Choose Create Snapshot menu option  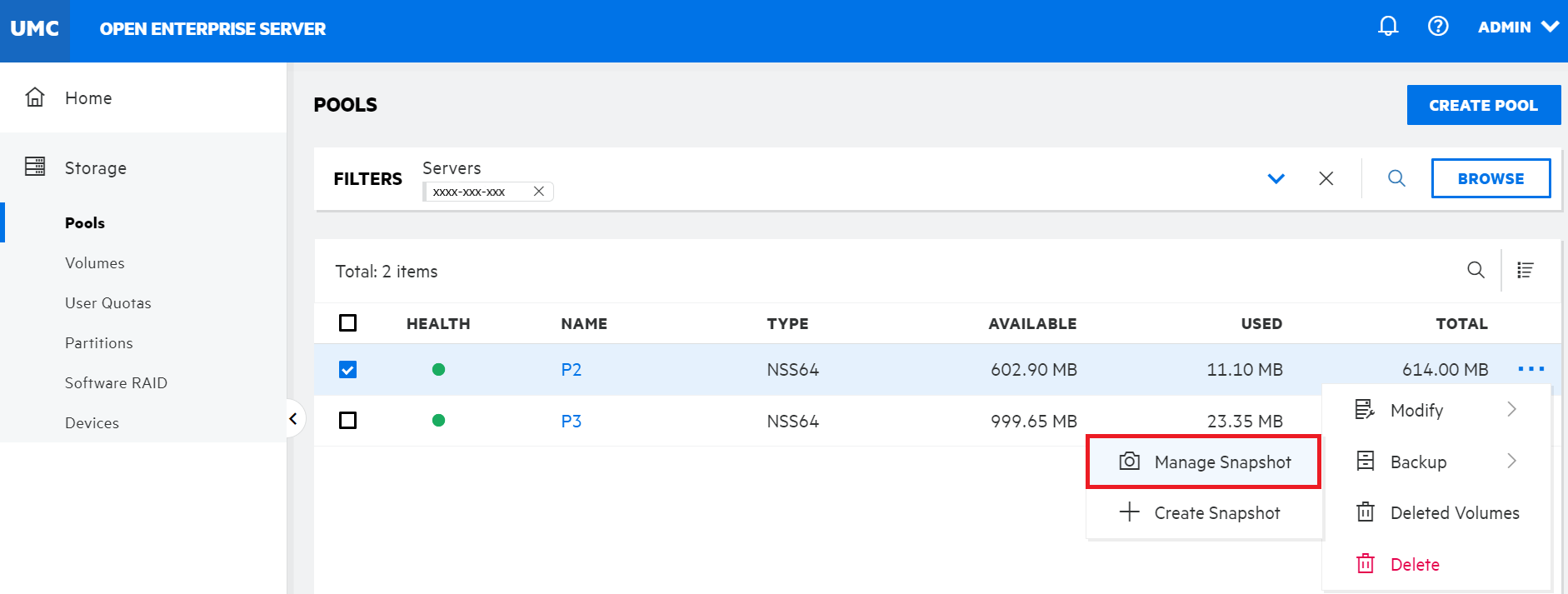click(x=1204, y=513)
